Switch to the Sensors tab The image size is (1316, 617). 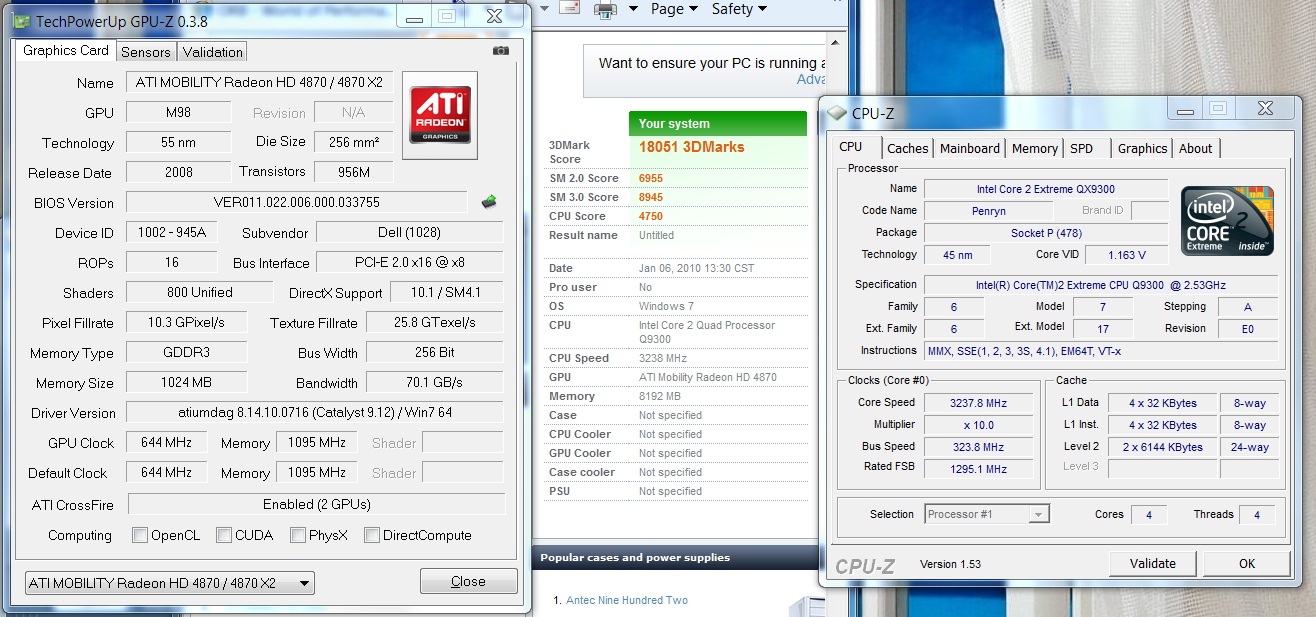pos(146,52)
